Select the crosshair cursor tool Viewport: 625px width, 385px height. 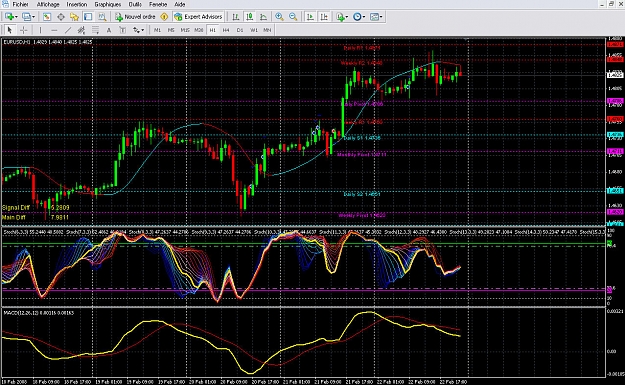click(x=24, y=30)
